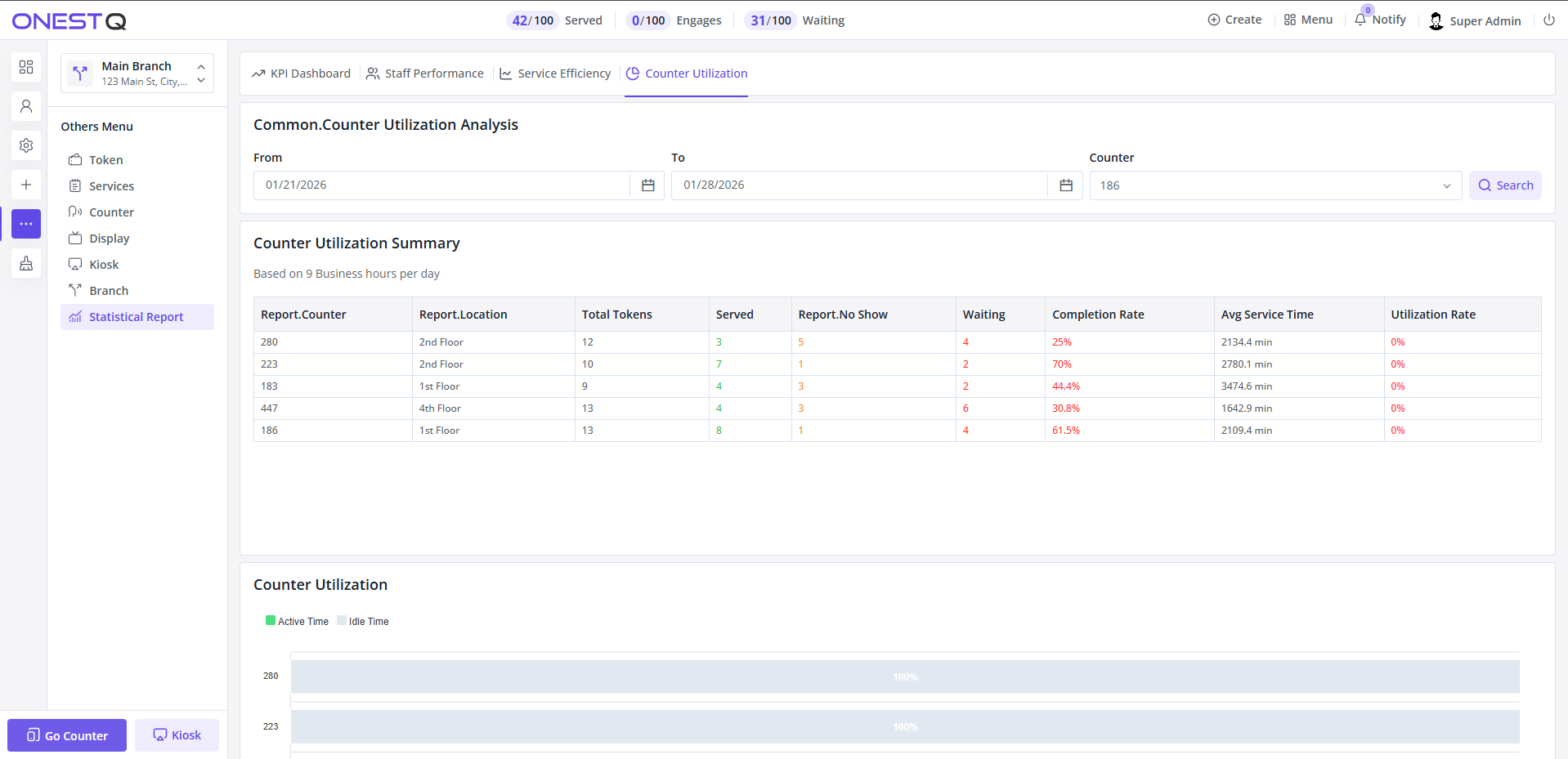Click counter 447 table cell
The width and height of the screenshot is (1568, 759).
(333, 409)
